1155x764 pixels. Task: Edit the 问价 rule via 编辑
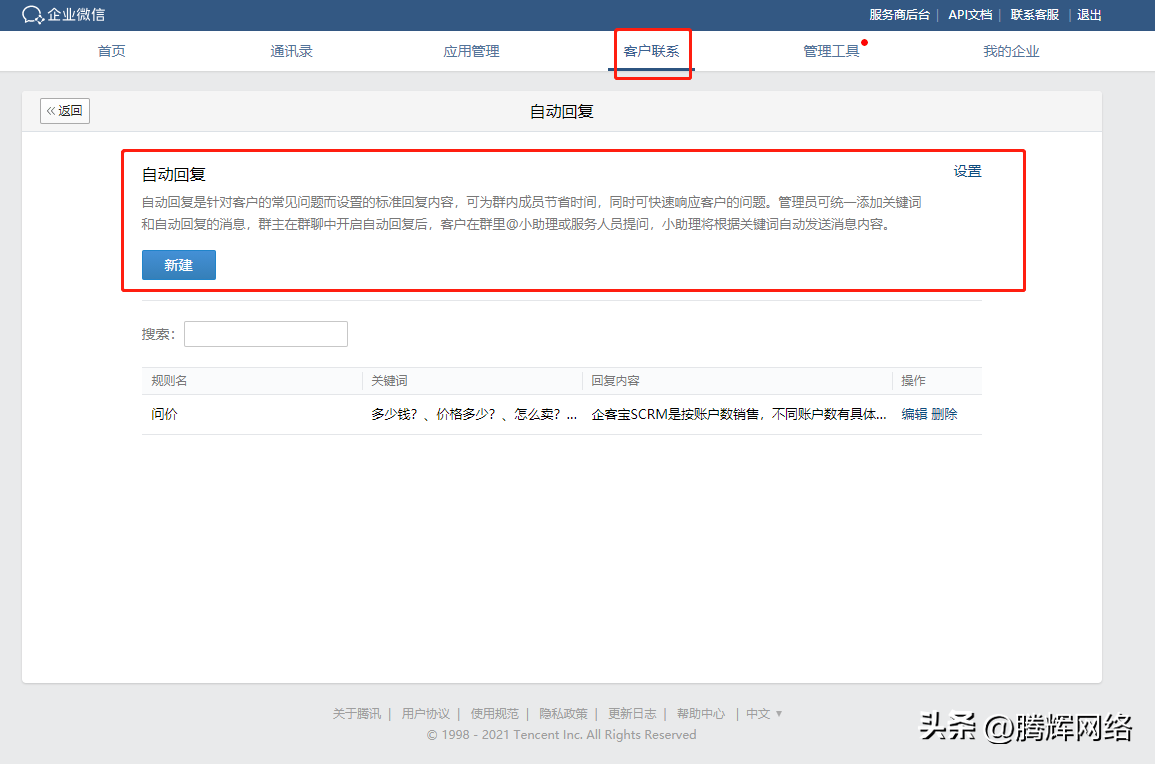914,414
